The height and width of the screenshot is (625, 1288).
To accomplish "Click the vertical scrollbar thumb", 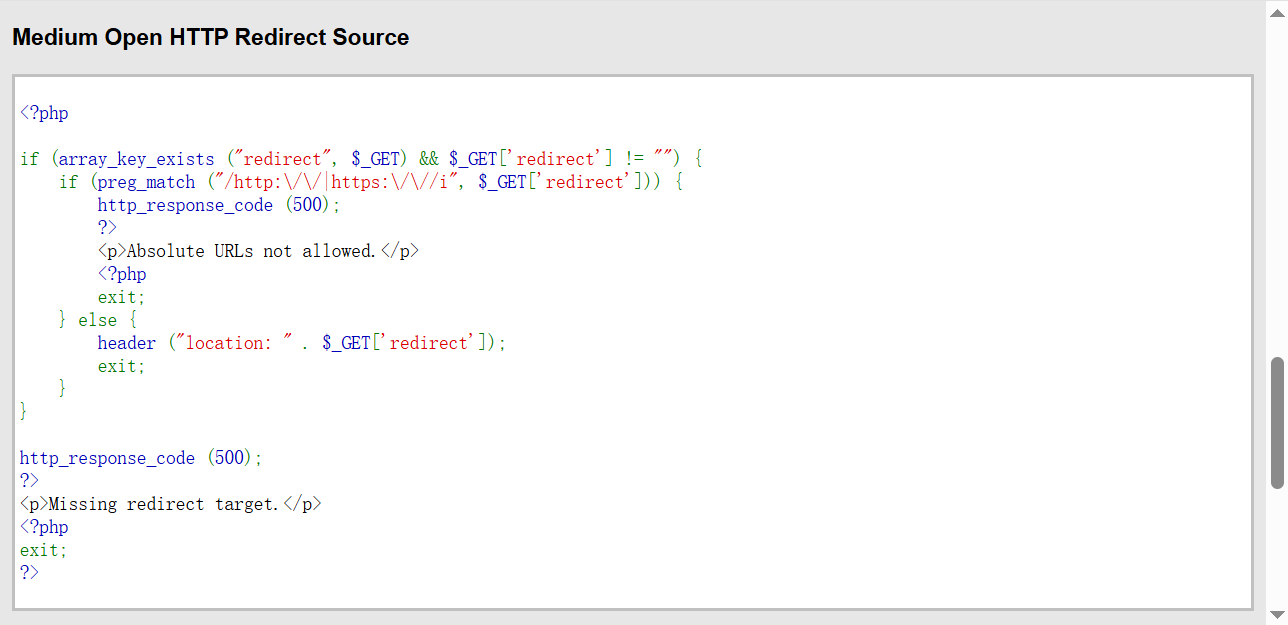I will click(x=1277, y=422).
